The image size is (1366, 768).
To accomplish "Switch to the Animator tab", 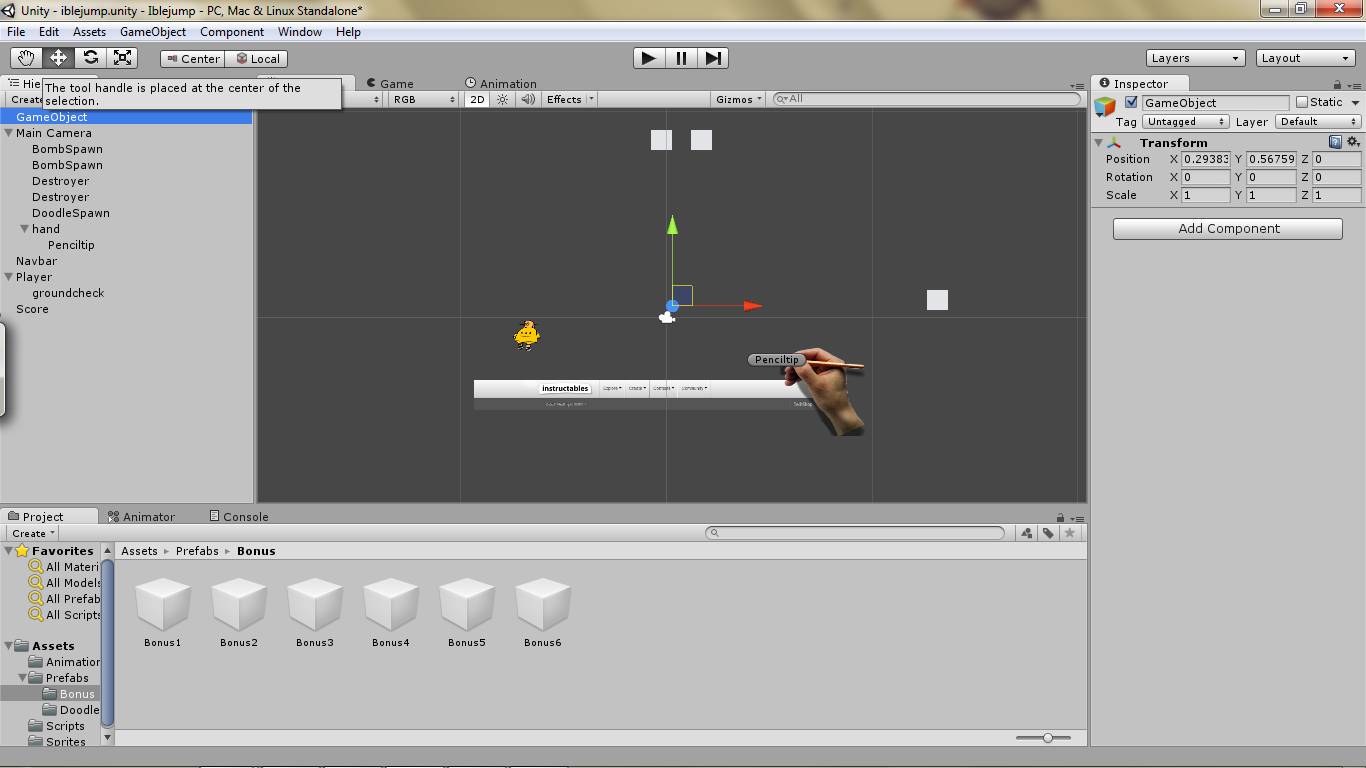I will (141, 517).
